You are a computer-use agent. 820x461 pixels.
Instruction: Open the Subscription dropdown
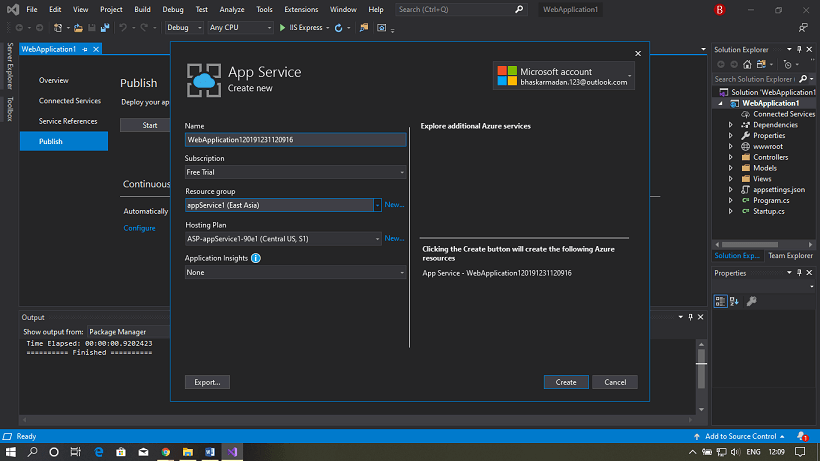click(x=402, y=172)
